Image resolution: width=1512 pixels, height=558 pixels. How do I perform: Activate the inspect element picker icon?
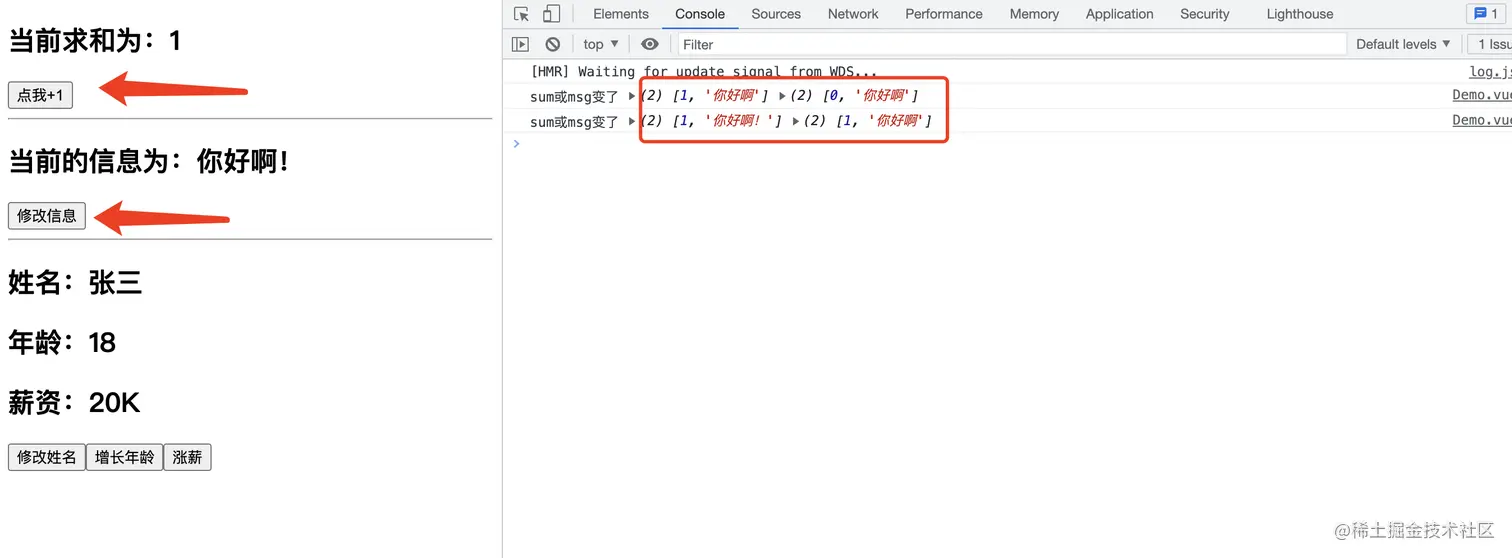[x=521, y=14]
